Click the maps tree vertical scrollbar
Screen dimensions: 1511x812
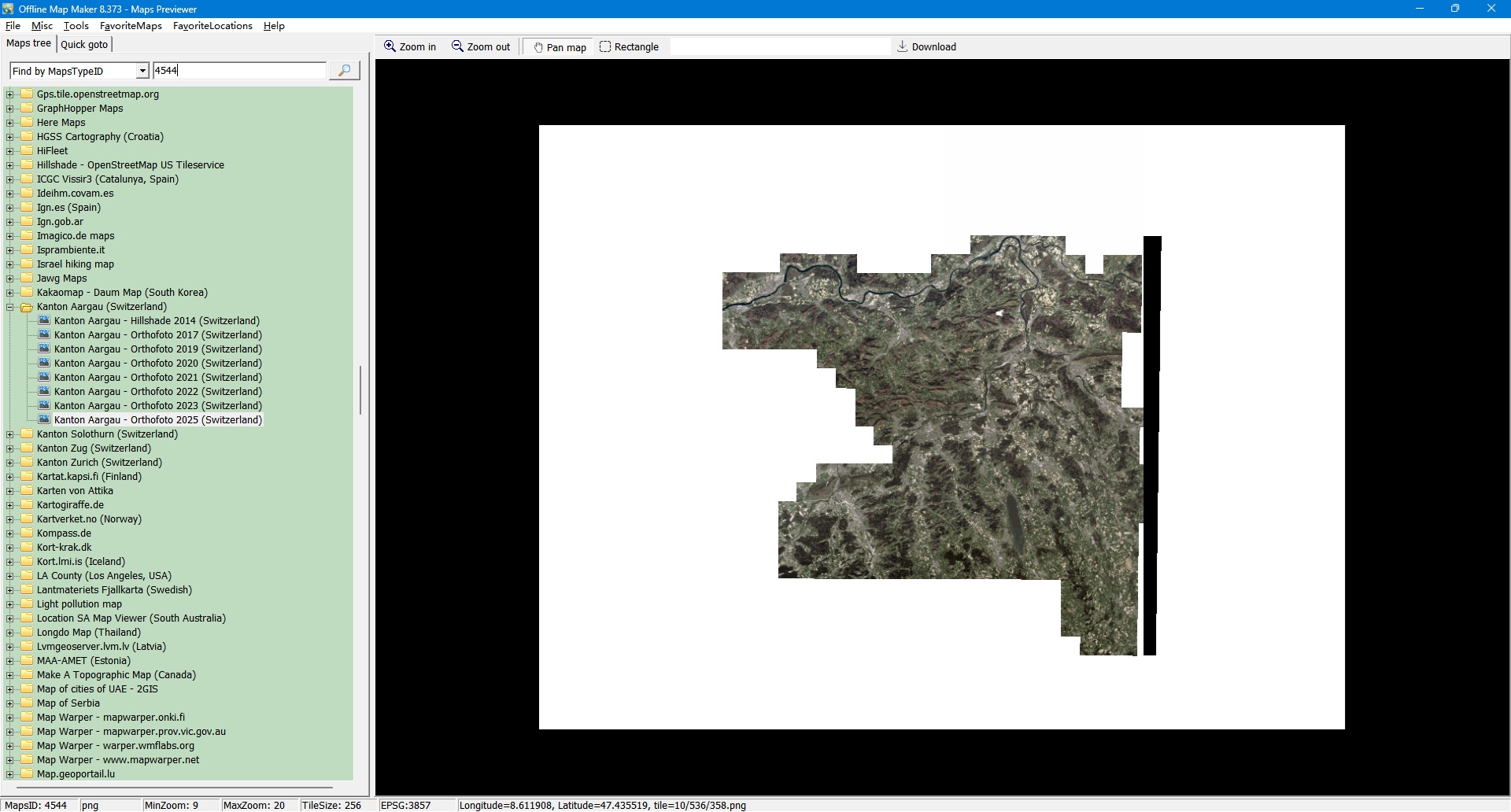(360, 389)
